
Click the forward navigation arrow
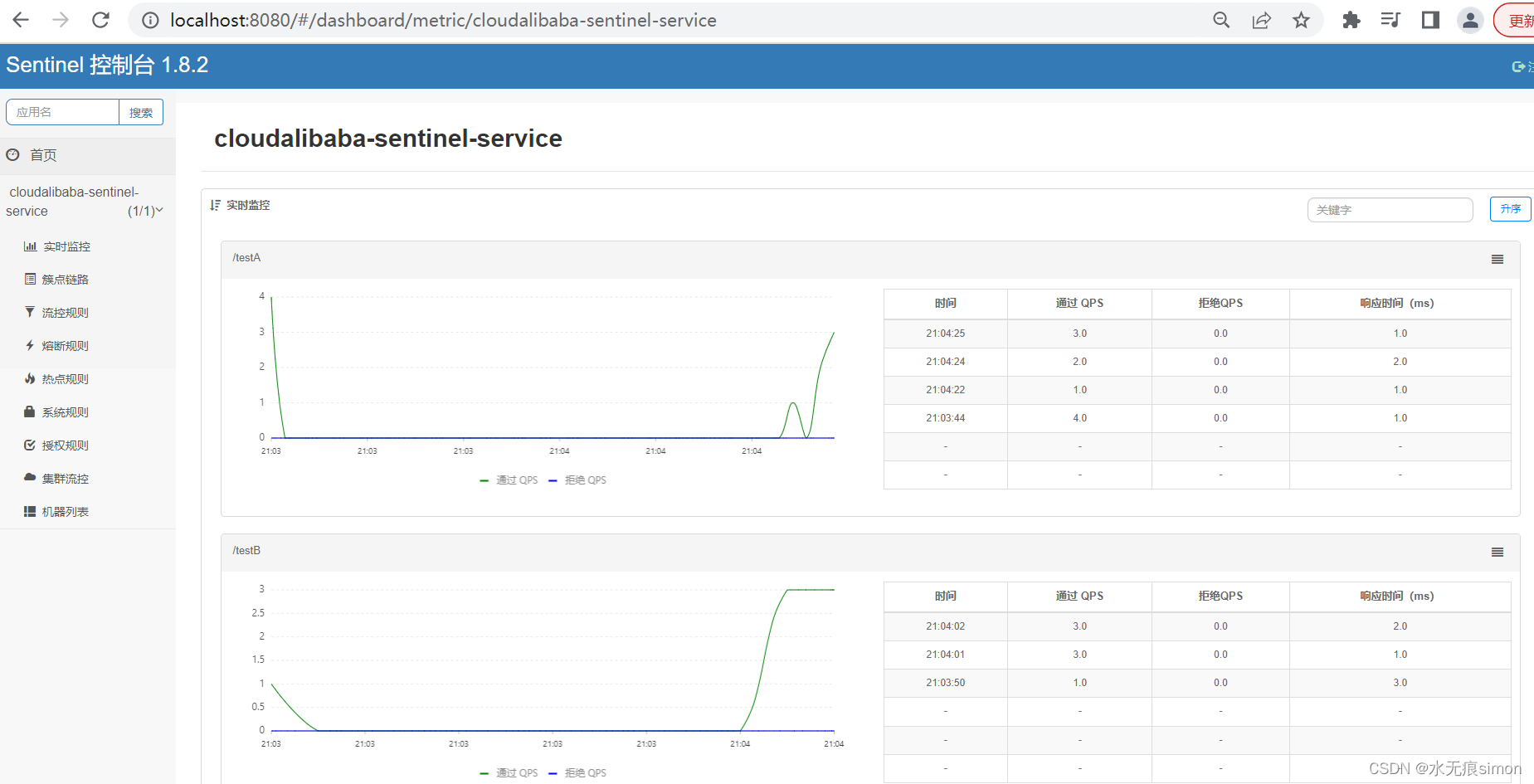61,20
